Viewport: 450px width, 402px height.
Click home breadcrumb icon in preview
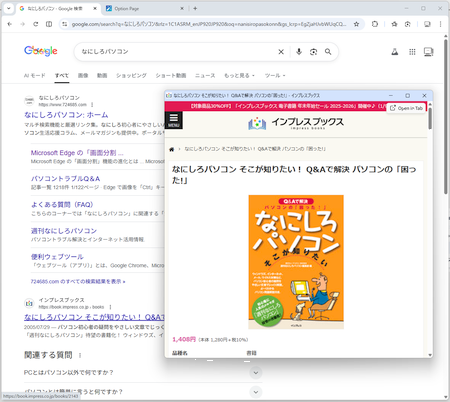coord(172,149)
